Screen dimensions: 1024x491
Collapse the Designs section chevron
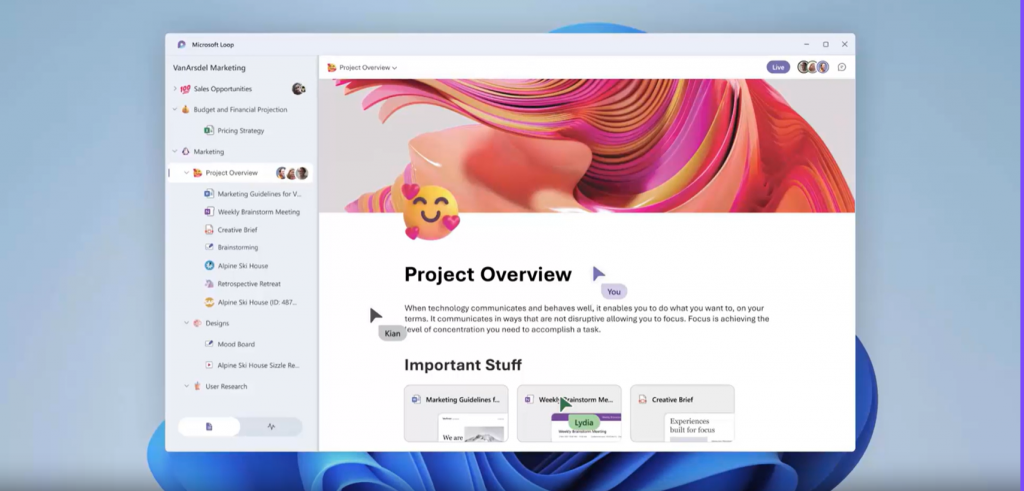point(186,323)
